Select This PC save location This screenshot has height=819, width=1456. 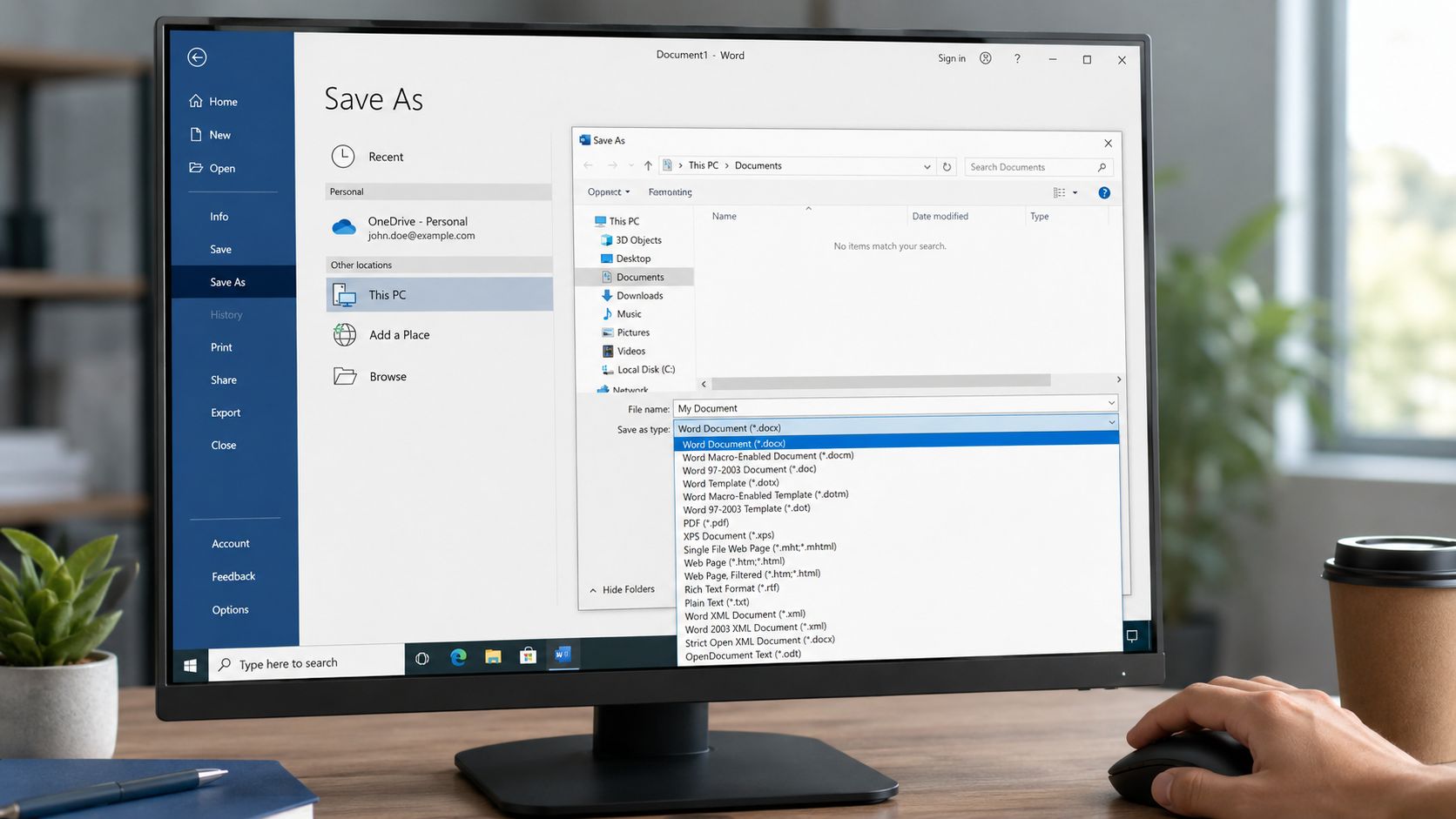439,295
